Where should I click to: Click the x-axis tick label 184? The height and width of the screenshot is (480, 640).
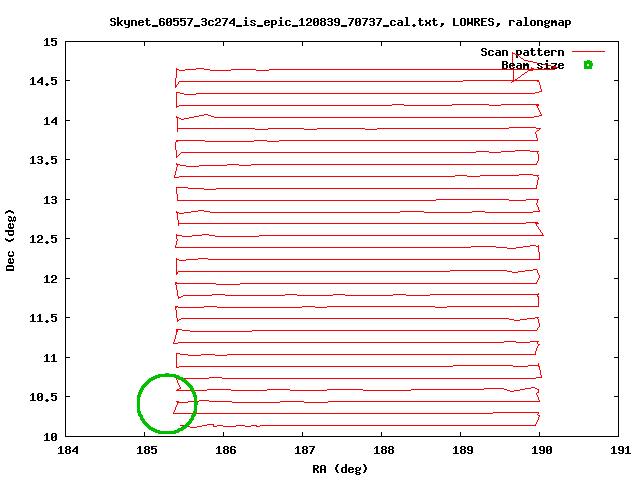coord(68,450)
